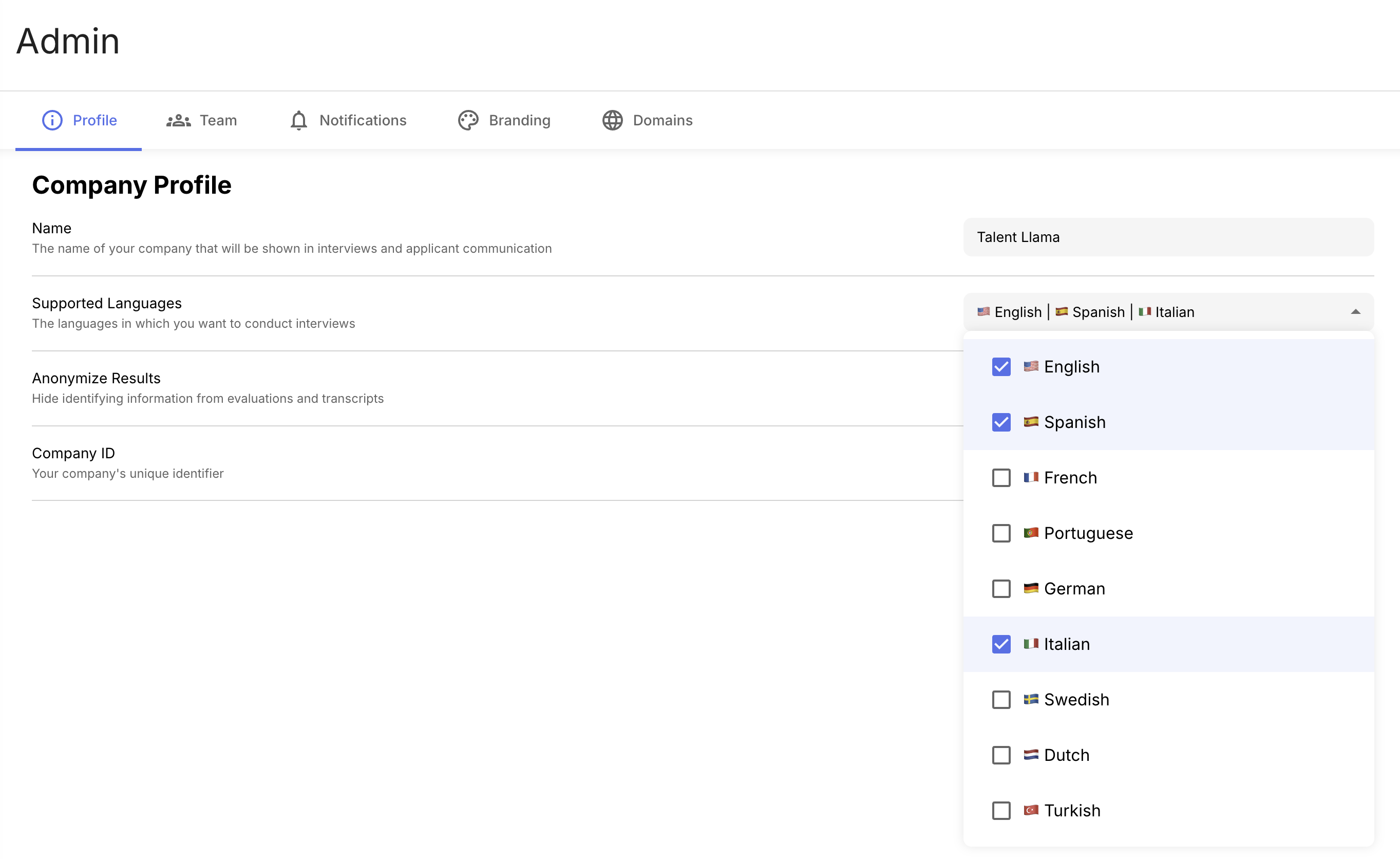Collapse the Supported Languages dropdown arrow
This screenshot has height=859, width=1400.
(1356, 312)
